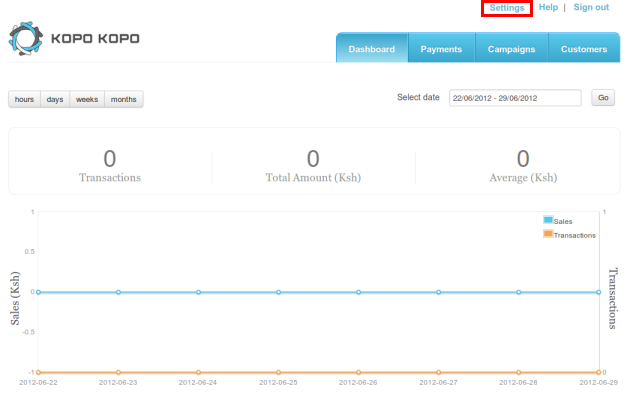Viewport: 630px width, 410px height.
Task: Click the Kopo Kopo logo icon
Action: tap(26, 40)
